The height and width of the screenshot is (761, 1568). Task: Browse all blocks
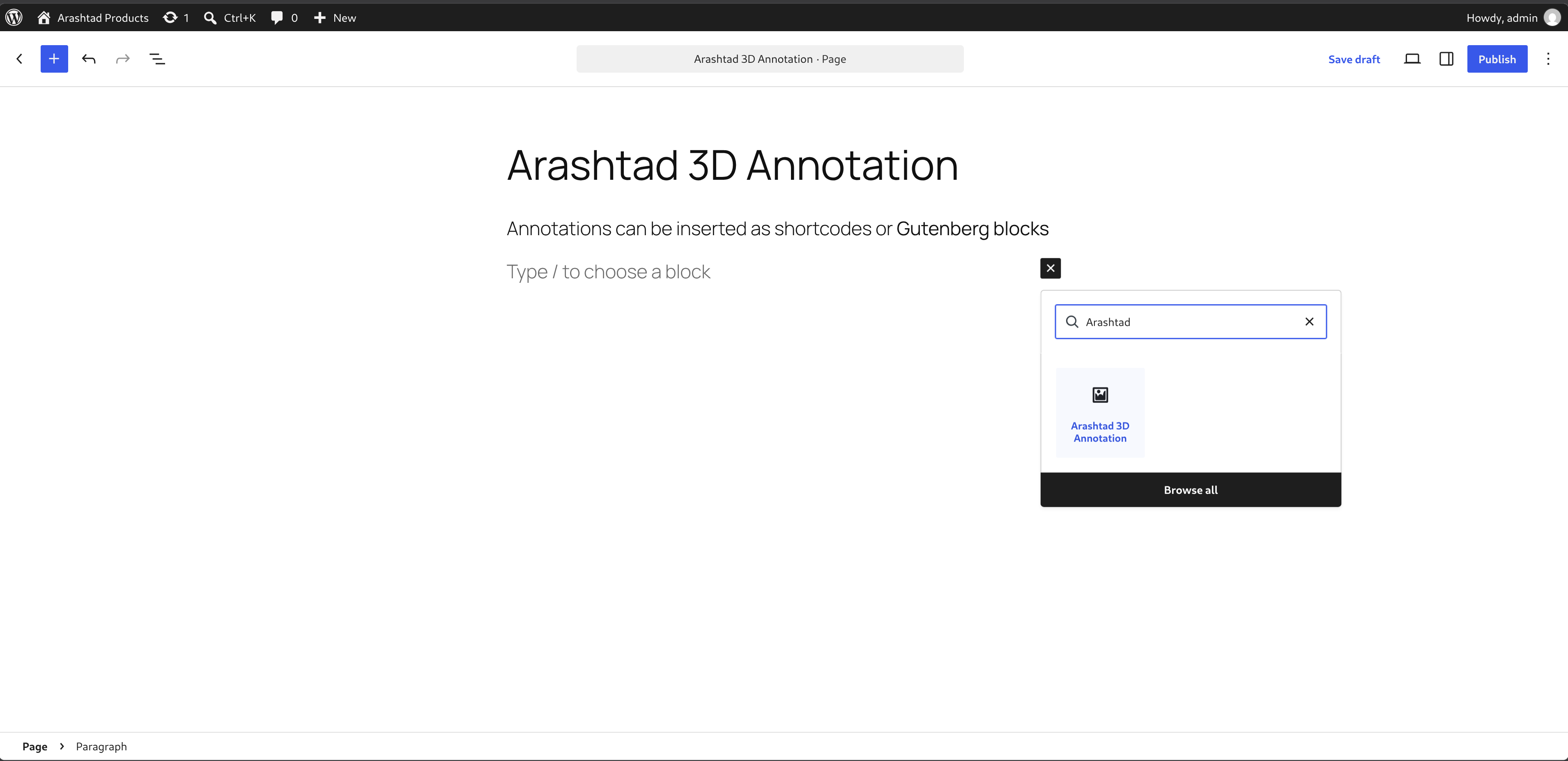[1191, 490]
